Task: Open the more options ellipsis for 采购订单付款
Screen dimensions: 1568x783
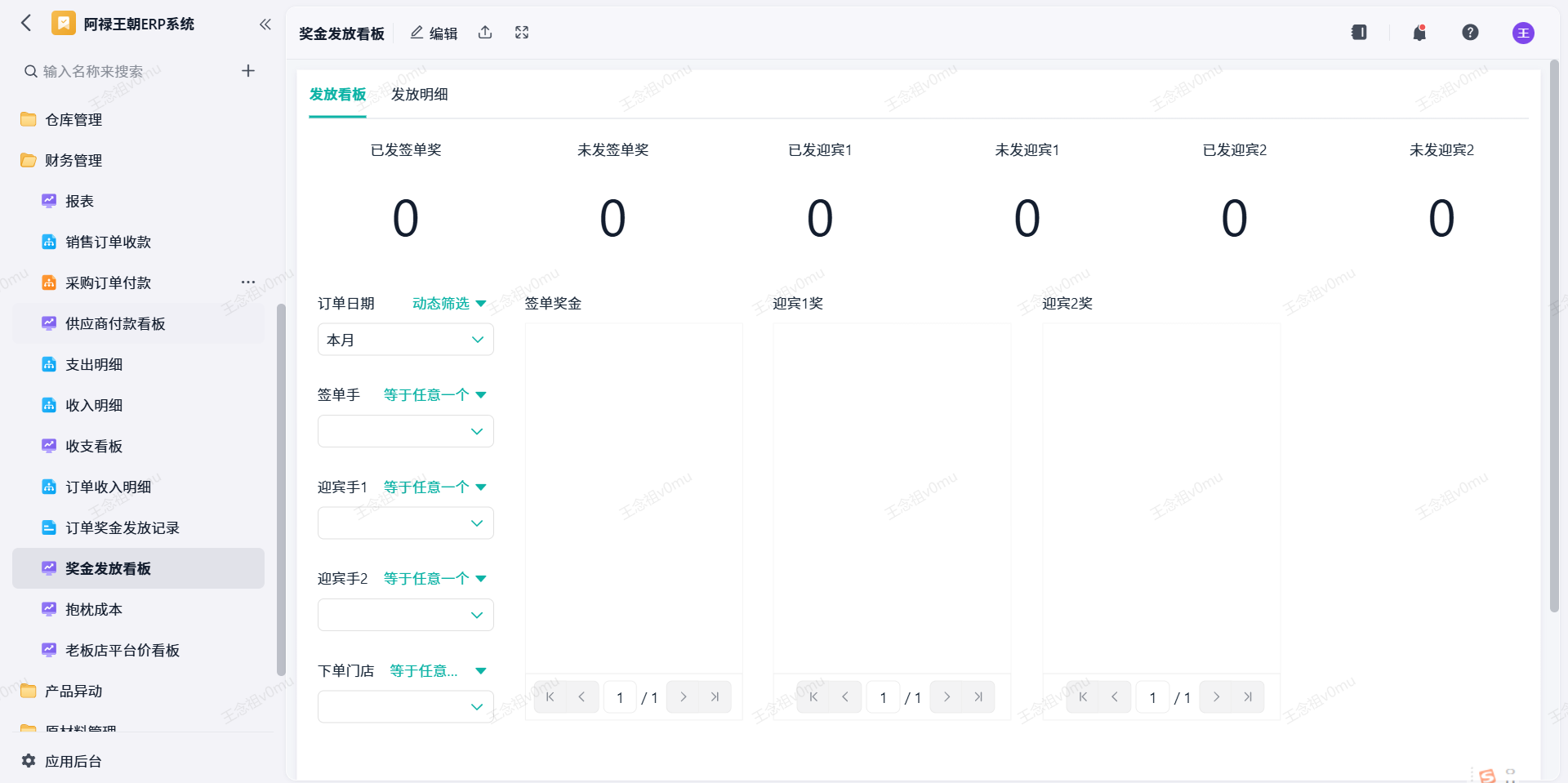Action: click(x=248, y=283)
